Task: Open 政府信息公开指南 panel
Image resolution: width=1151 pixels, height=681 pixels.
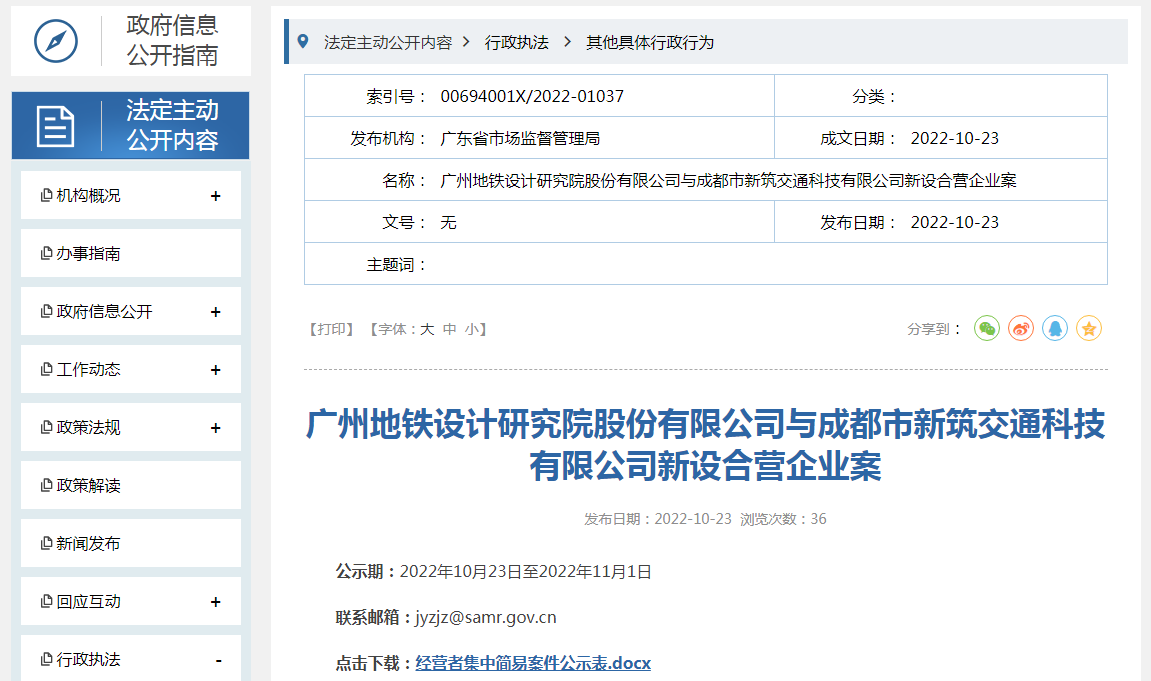Action: point(131,41)
